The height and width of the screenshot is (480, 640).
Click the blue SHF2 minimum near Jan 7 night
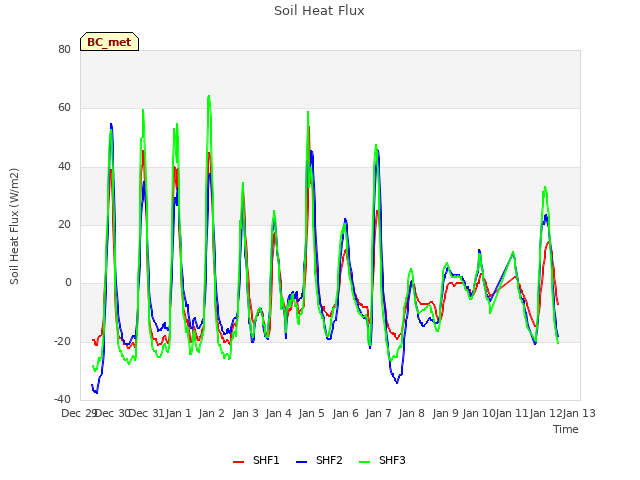pyautogui.click(x=397, y=382)
